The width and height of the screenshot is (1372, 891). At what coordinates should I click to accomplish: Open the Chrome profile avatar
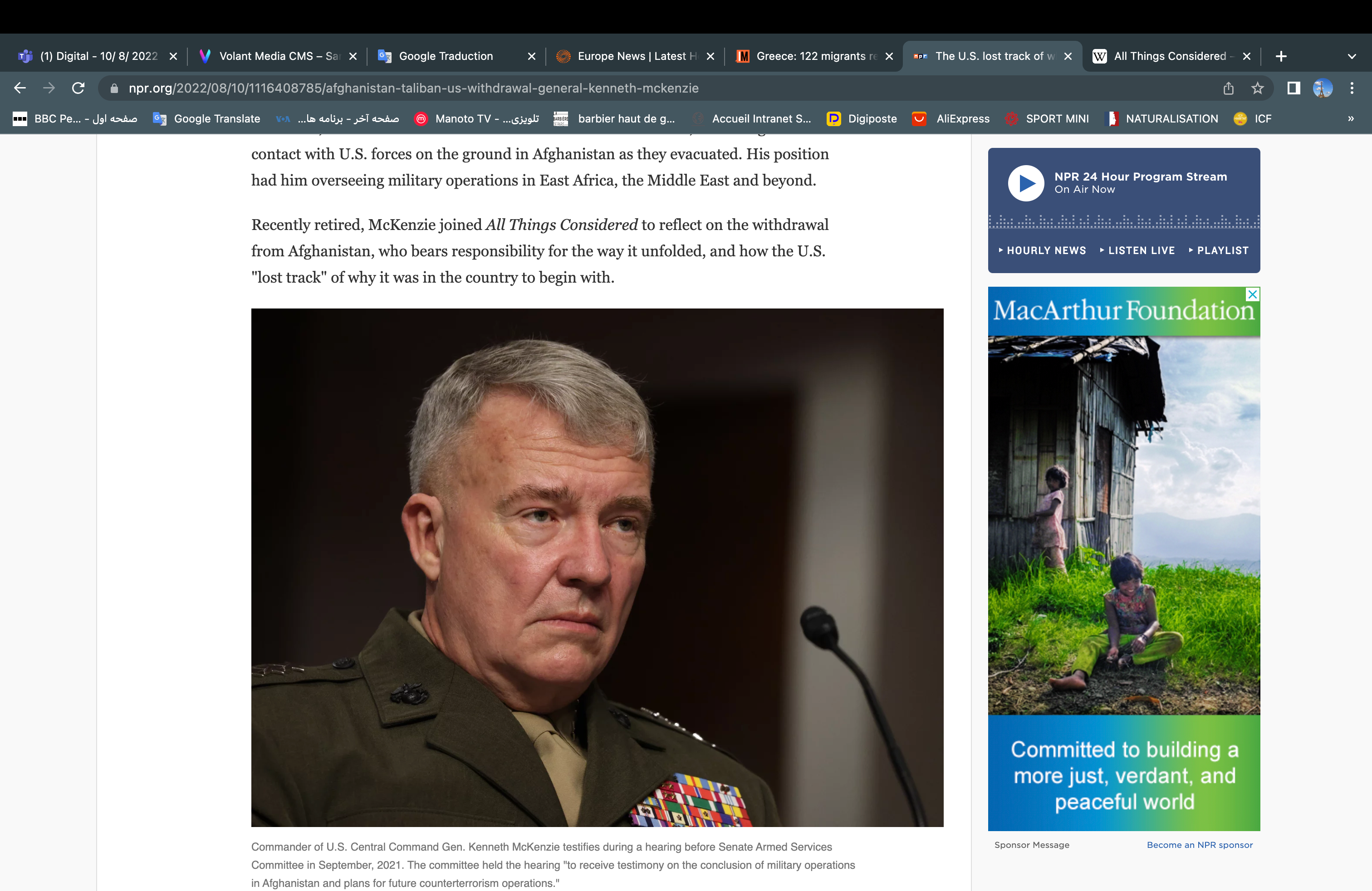point(1323,88)
